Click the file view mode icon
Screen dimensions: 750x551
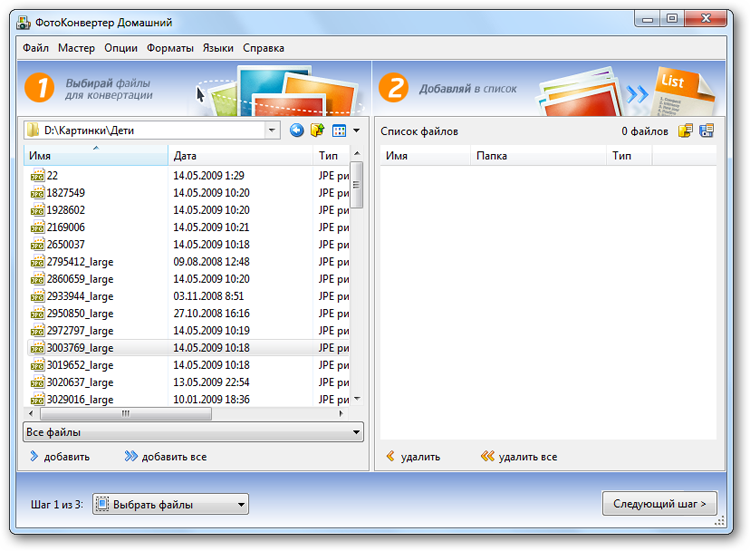click(x=339, y=131)
